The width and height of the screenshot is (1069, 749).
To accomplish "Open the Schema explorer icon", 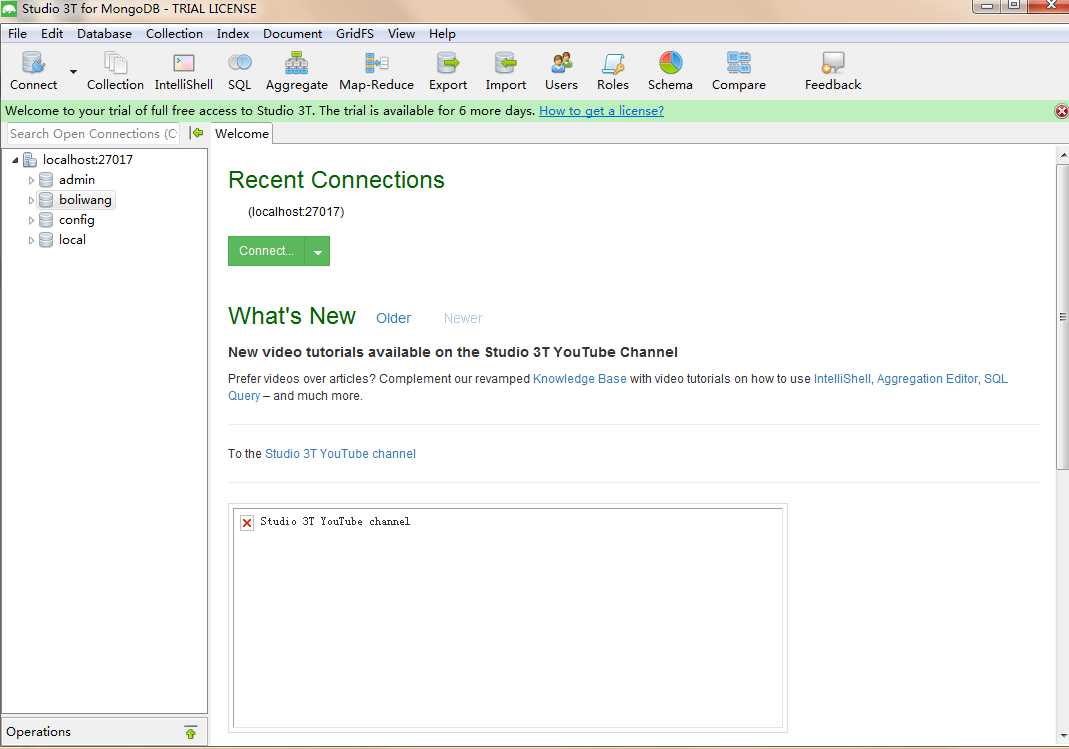I will pyautogui.click(x=670, y=63).
